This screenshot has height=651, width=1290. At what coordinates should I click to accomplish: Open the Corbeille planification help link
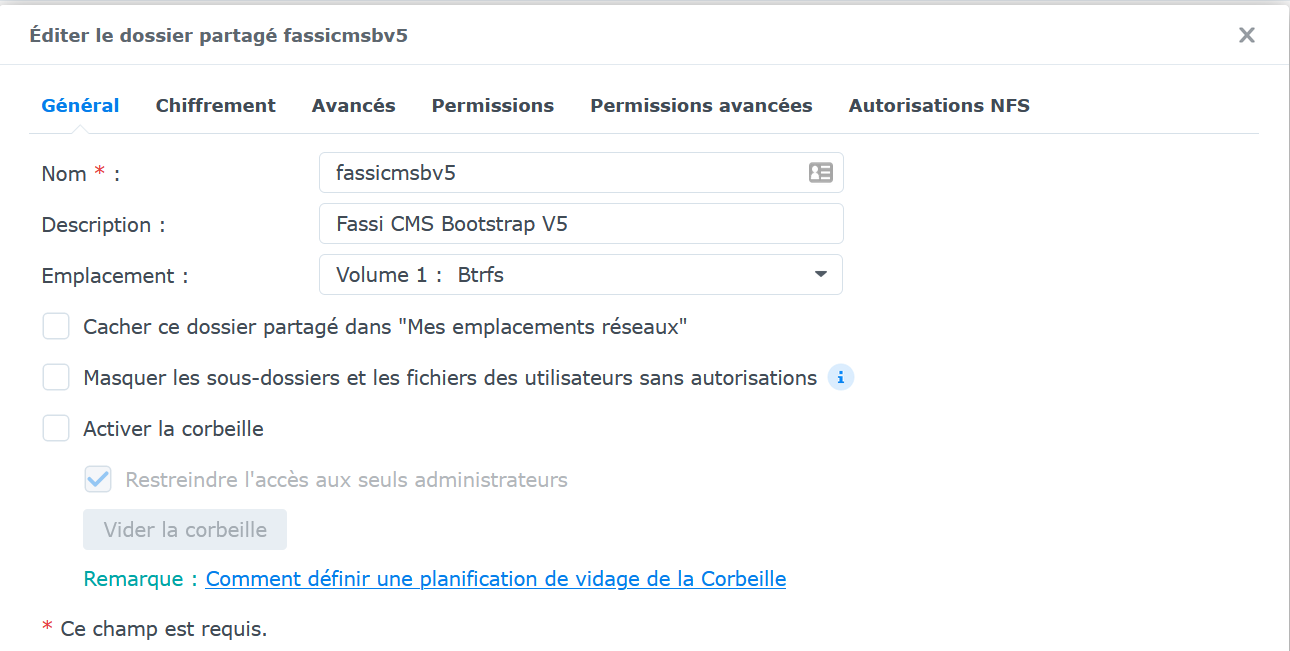[x=495, y=579]
